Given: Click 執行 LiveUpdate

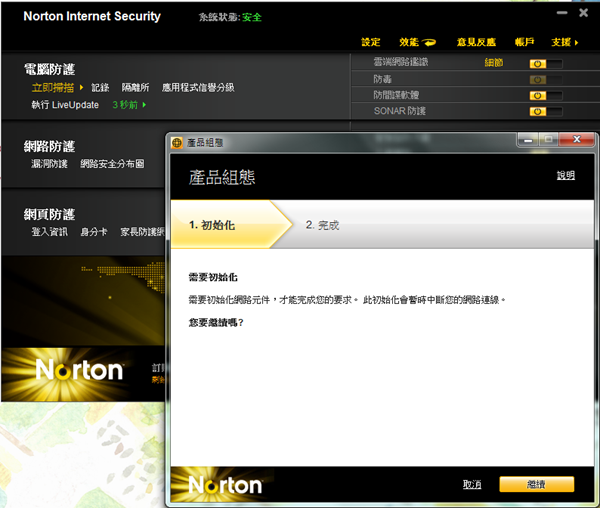Looking at the screenshot, I should point(65,105).
